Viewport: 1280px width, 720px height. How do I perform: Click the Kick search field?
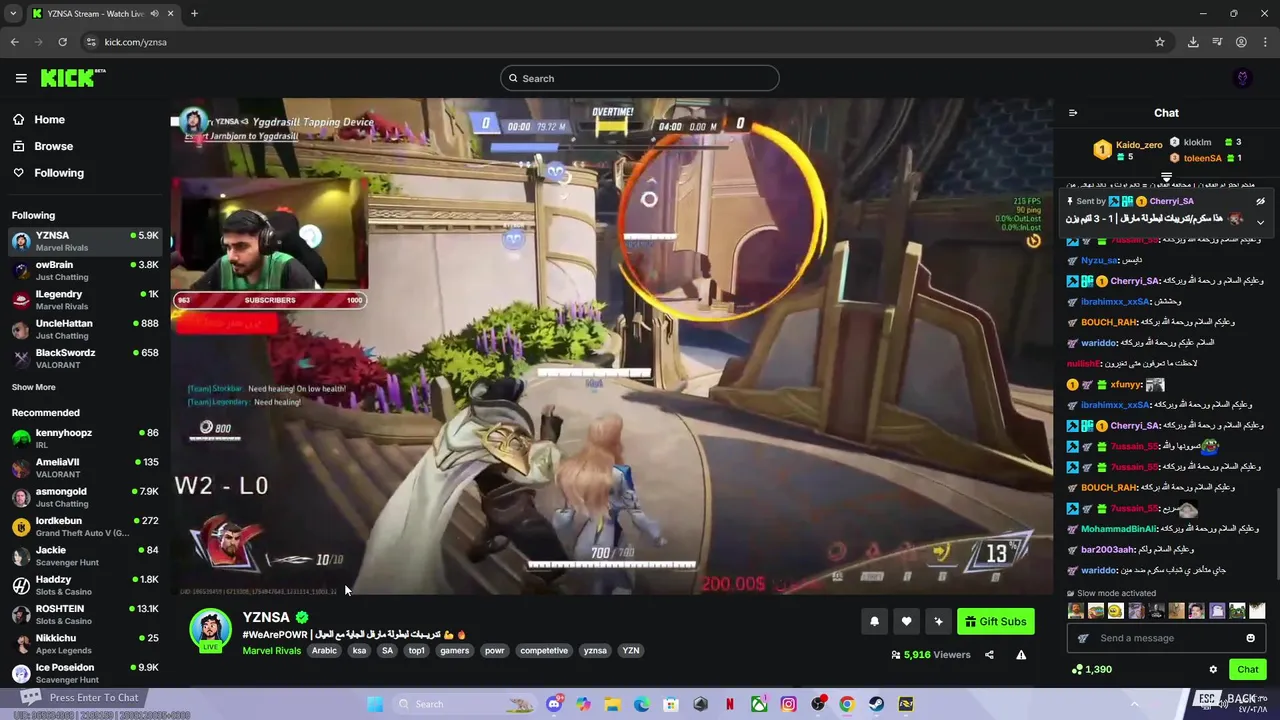pos(640,78)
